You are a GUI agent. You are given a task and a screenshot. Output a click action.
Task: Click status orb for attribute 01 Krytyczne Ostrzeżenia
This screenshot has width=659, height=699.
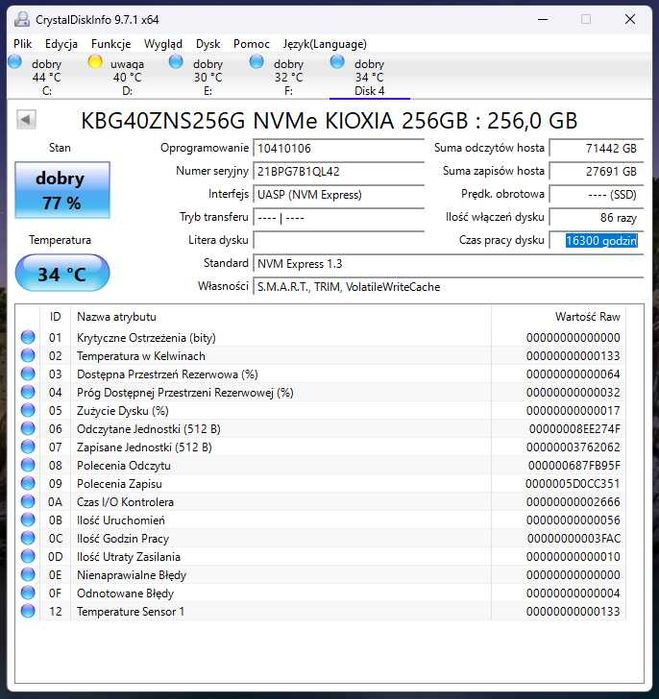point(28,337)
